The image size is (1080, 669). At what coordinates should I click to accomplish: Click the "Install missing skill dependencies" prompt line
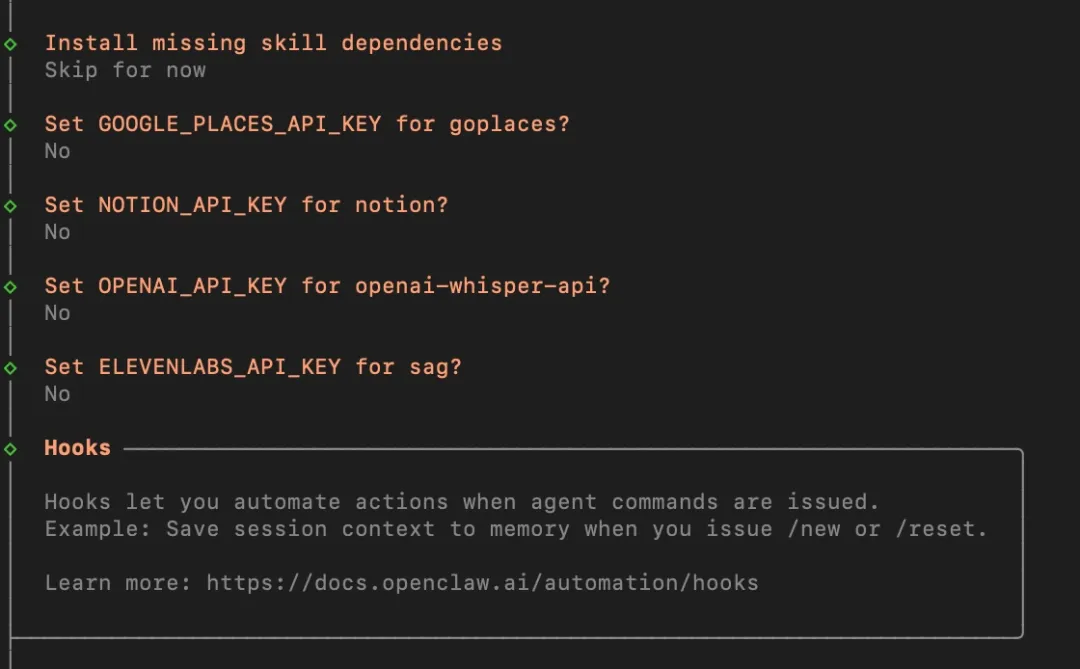273,43
